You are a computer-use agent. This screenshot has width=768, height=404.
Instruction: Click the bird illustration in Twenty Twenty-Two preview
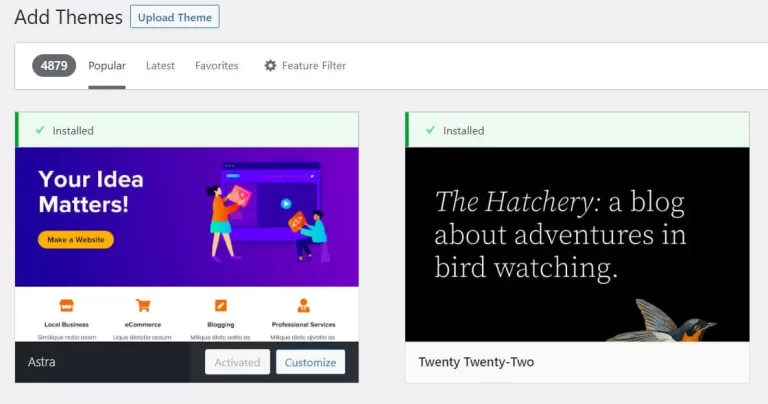[x=661, y=320]
